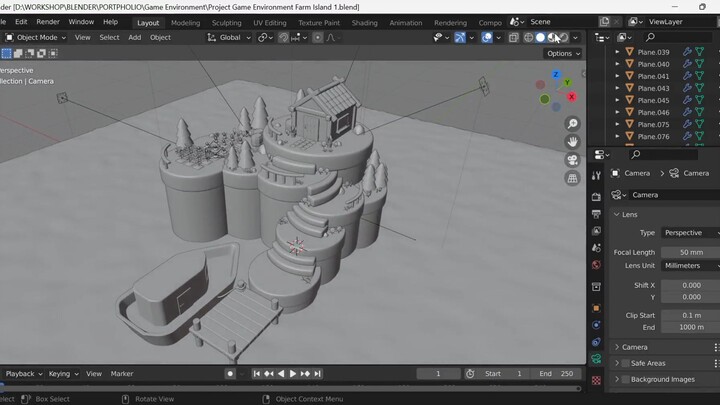Click the Focal Length 50 mm field
This screenshot has height=405, width=720.
pos(690,252)
